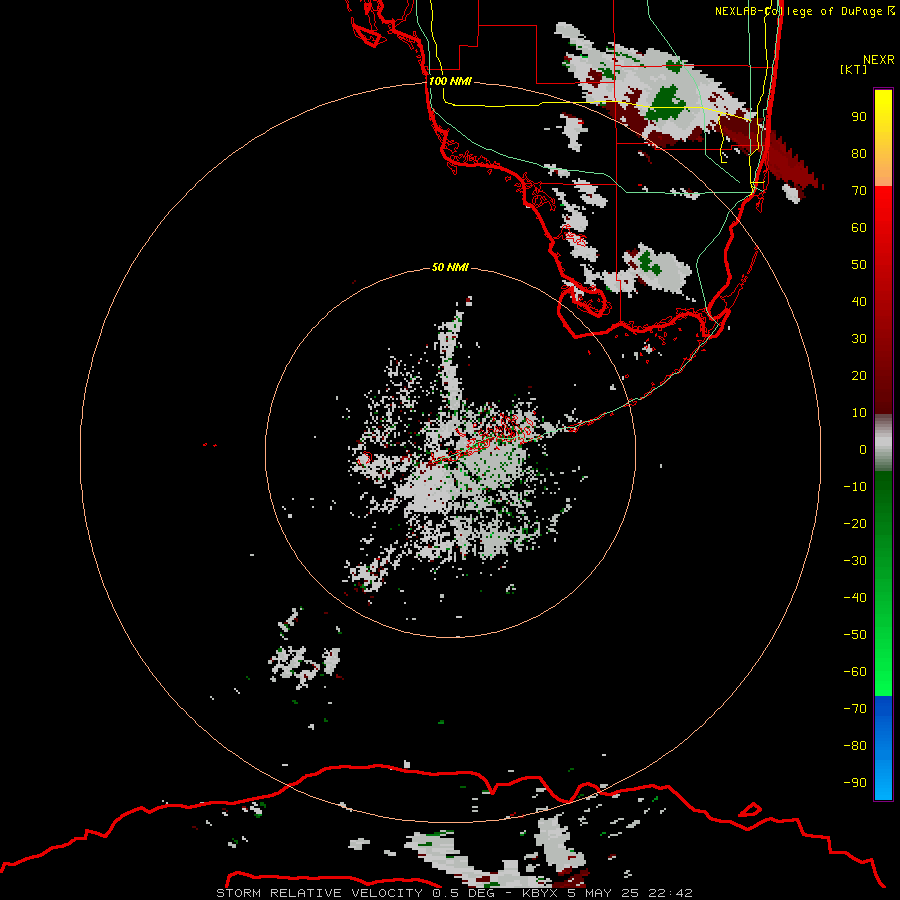Viewport: 900px width, 900px height.
Task: Select the -50 value on velocity scale
Action: click(855, 635)
